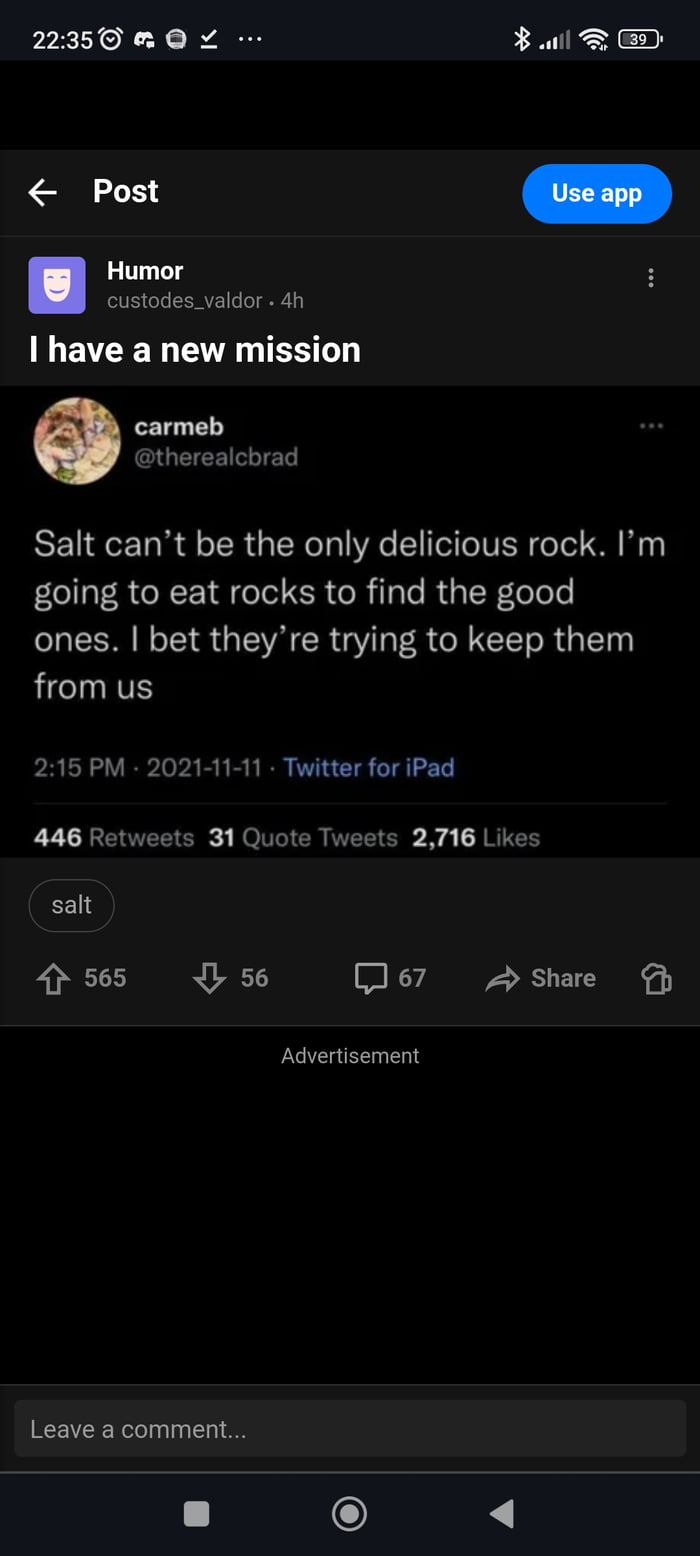Go back using the arrow icon

[x=42, y=192]
